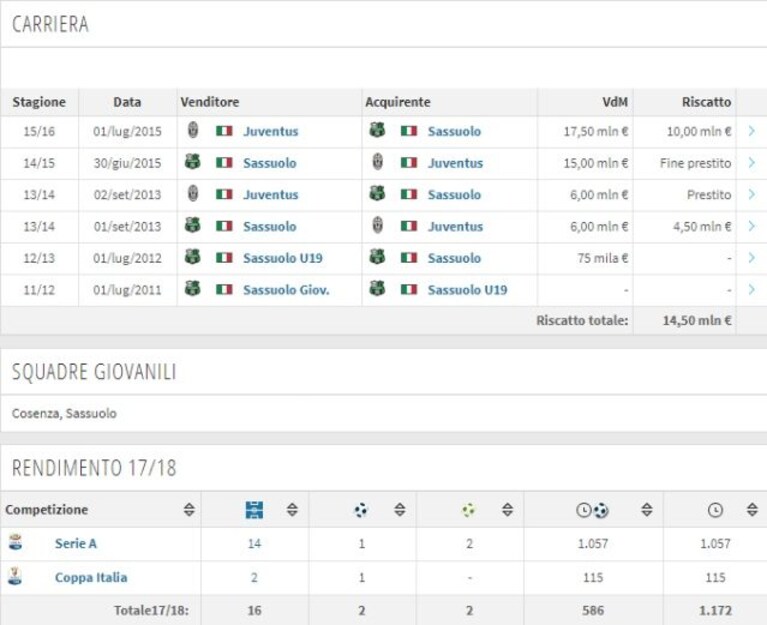767x625 pixels.
Task: Toggle sort arrows next to goals column
Action: click(400, 510)
